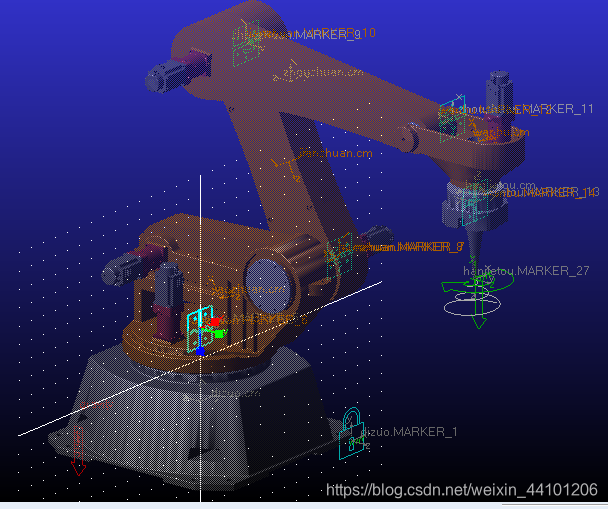Viewport: 608px width, 509px height.
Task: Click the zhouzhuan.cm center-of-mass label
Action: click(312, 72)
